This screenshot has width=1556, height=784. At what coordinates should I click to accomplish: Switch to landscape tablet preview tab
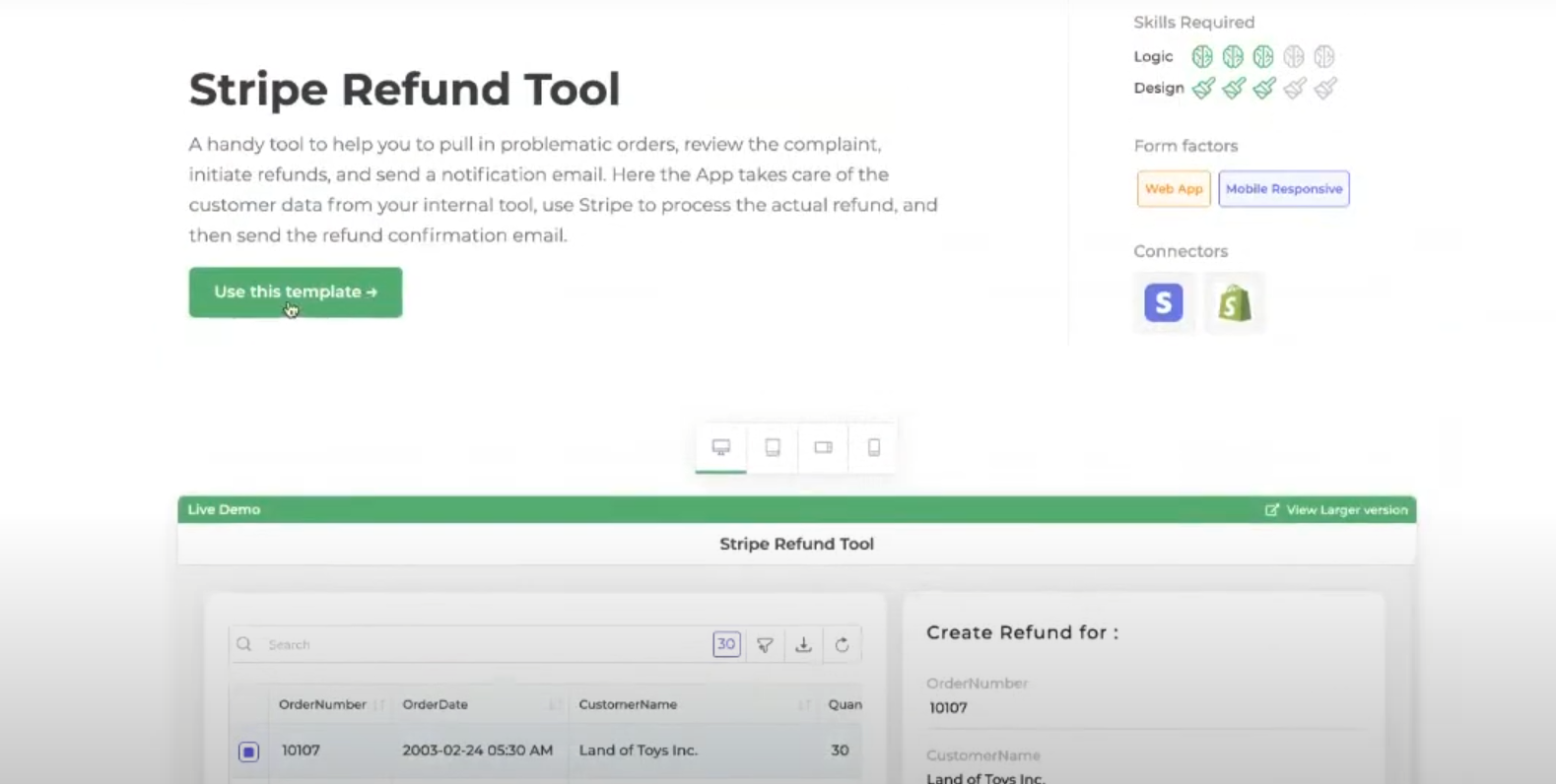(x=823, y=448)
